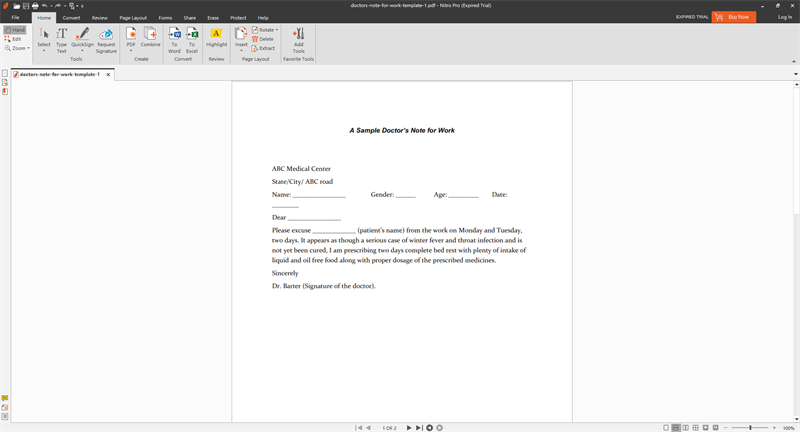Click the zoom in plus button
The image size is (800, 432).
[x=774, y=428]
